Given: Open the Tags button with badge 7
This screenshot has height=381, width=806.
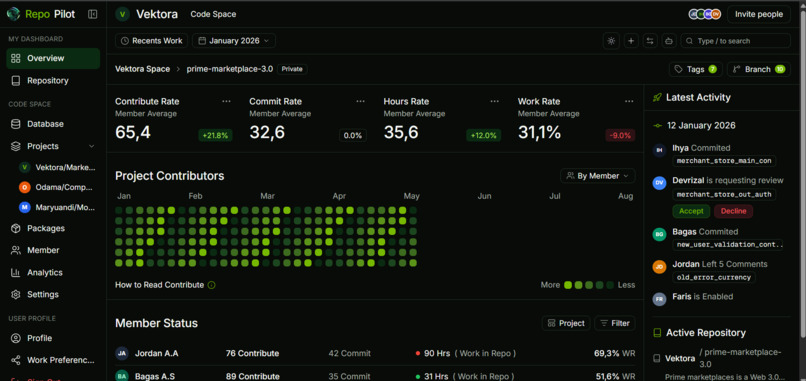Looking at the screenshot, I should click(695, 69).
